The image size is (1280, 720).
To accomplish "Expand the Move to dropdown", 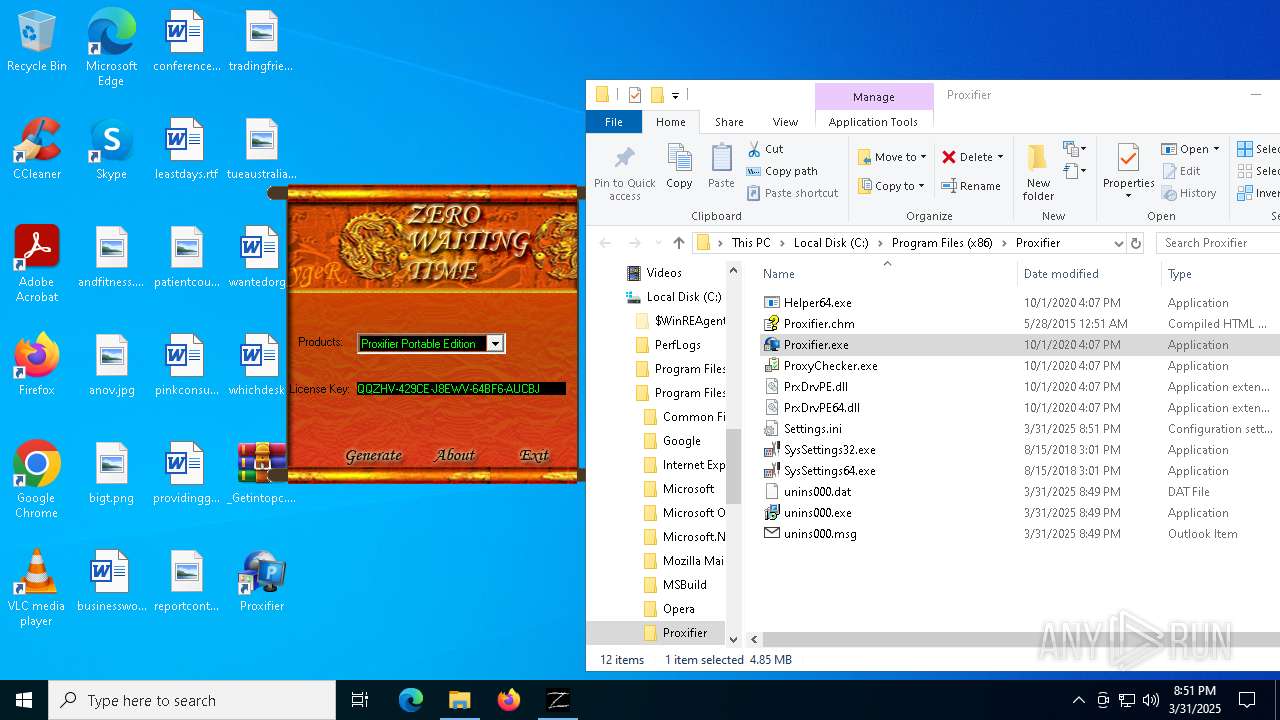I will click(x=923, y=157).
